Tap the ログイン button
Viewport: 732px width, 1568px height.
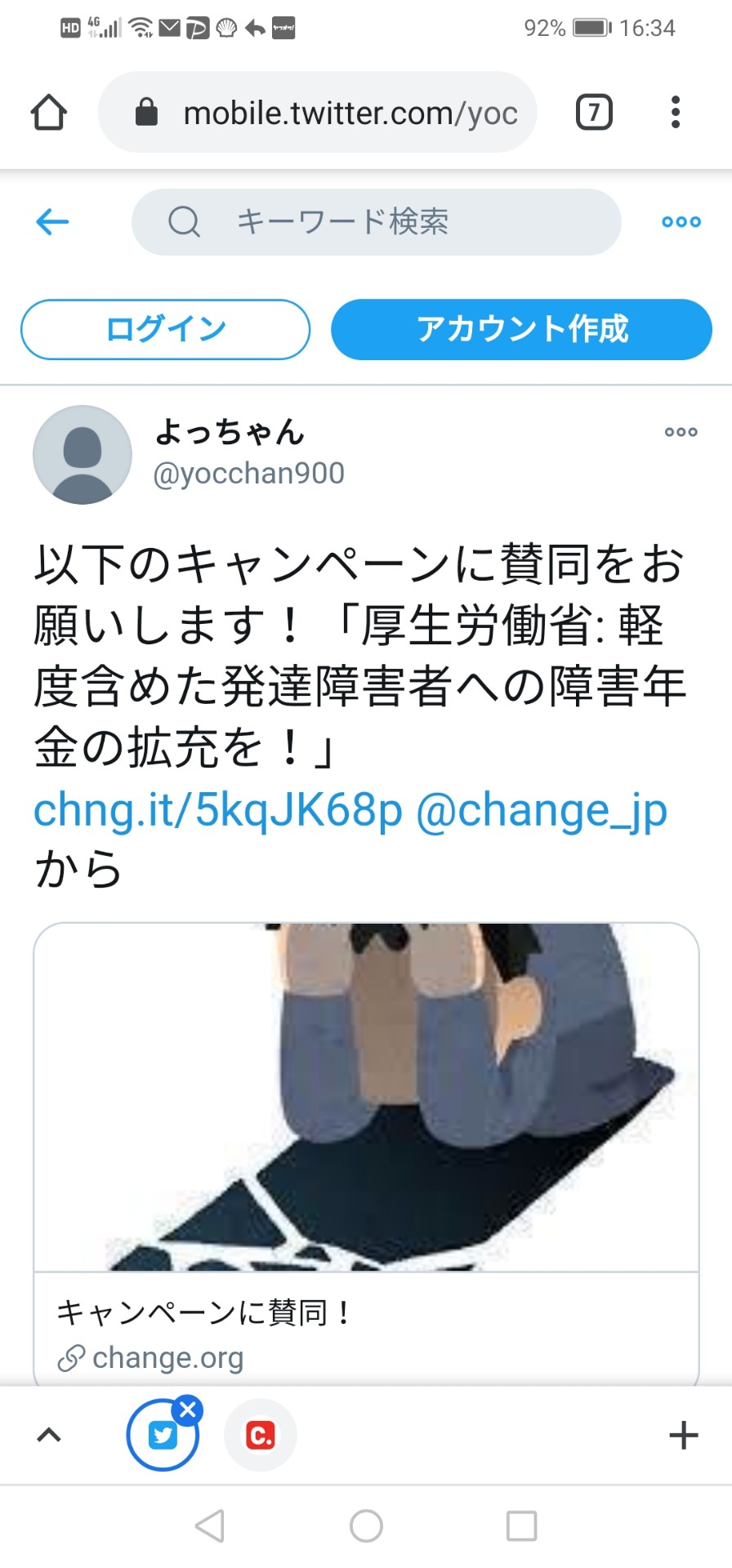click(x=165, y=329)
